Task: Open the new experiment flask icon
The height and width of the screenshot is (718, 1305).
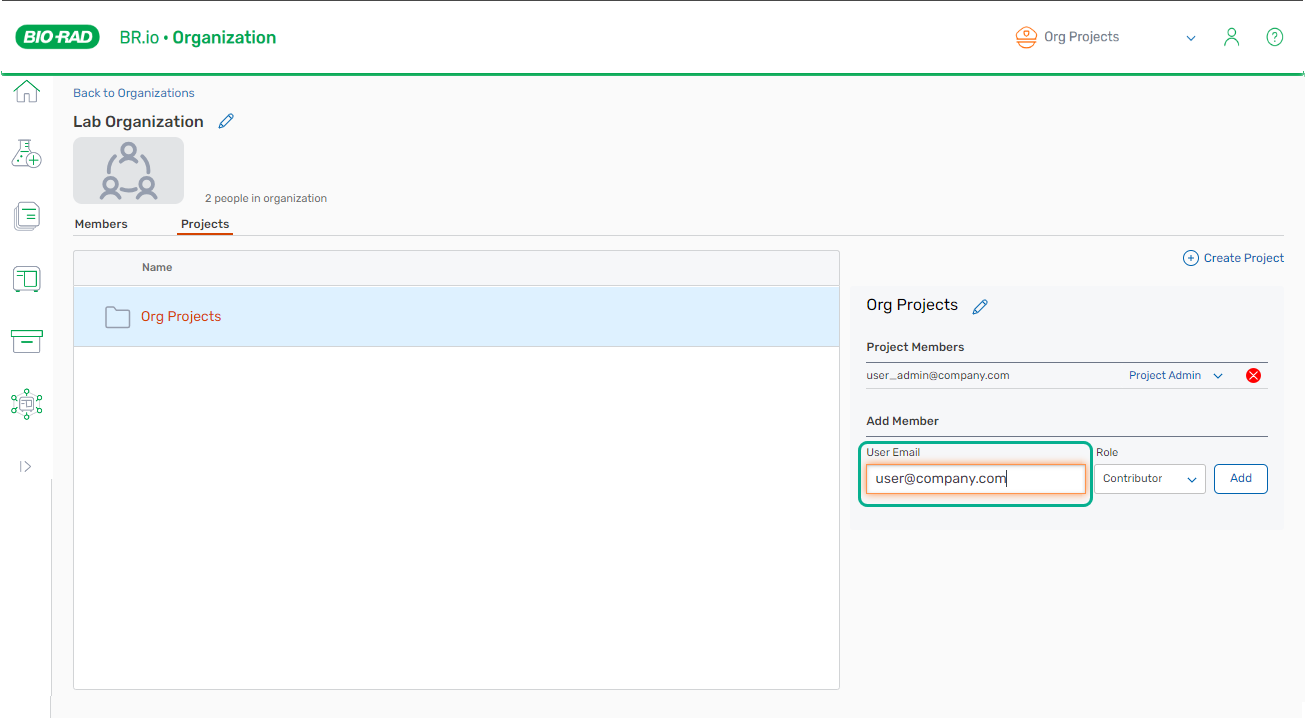Action: (27, 153)
